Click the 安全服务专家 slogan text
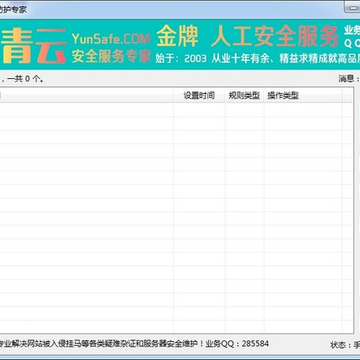The height and width of the screenshot is (360, 360). (111, 57)
